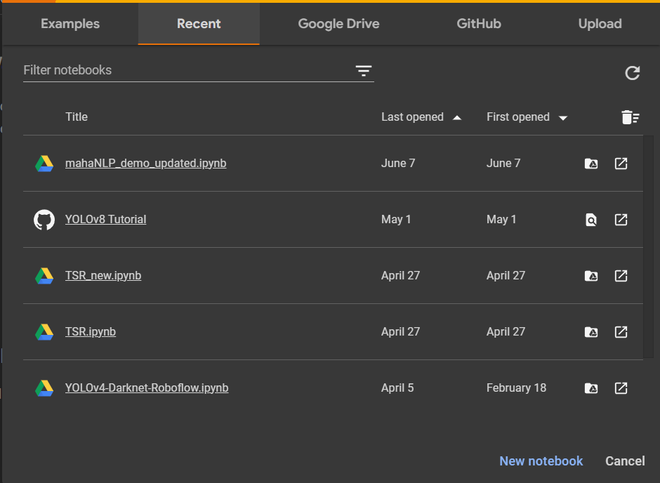This screenshot has height=483, width=660.
Task: Open TSR_new.ipynb in new tab icon
Action: pos(621,276)
